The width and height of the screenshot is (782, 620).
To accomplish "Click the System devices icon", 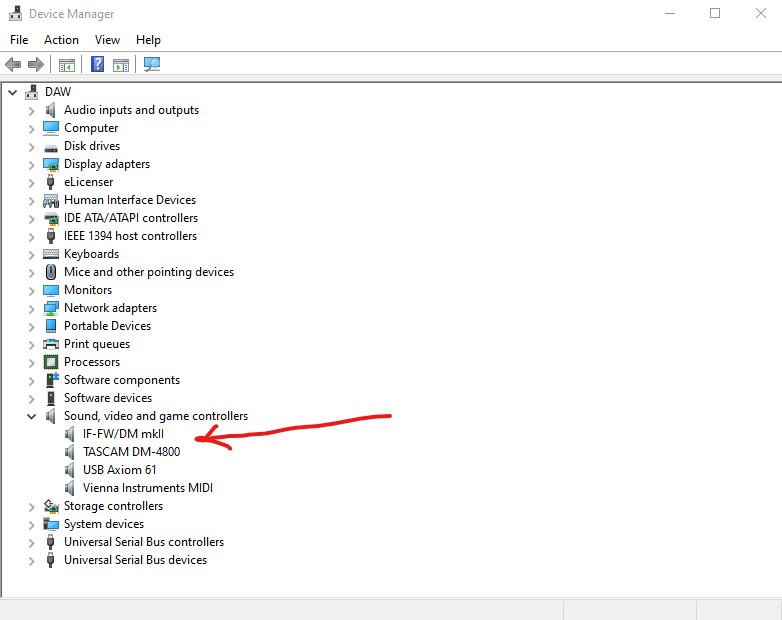I will 51,524.
